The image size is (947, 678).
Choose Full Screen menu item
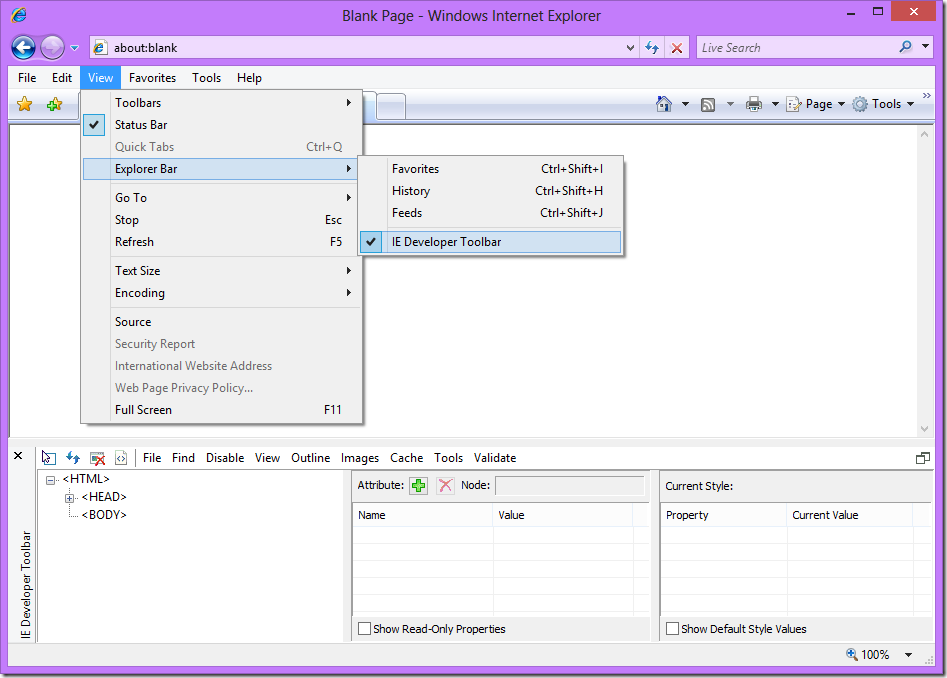(x=222, y=410)
